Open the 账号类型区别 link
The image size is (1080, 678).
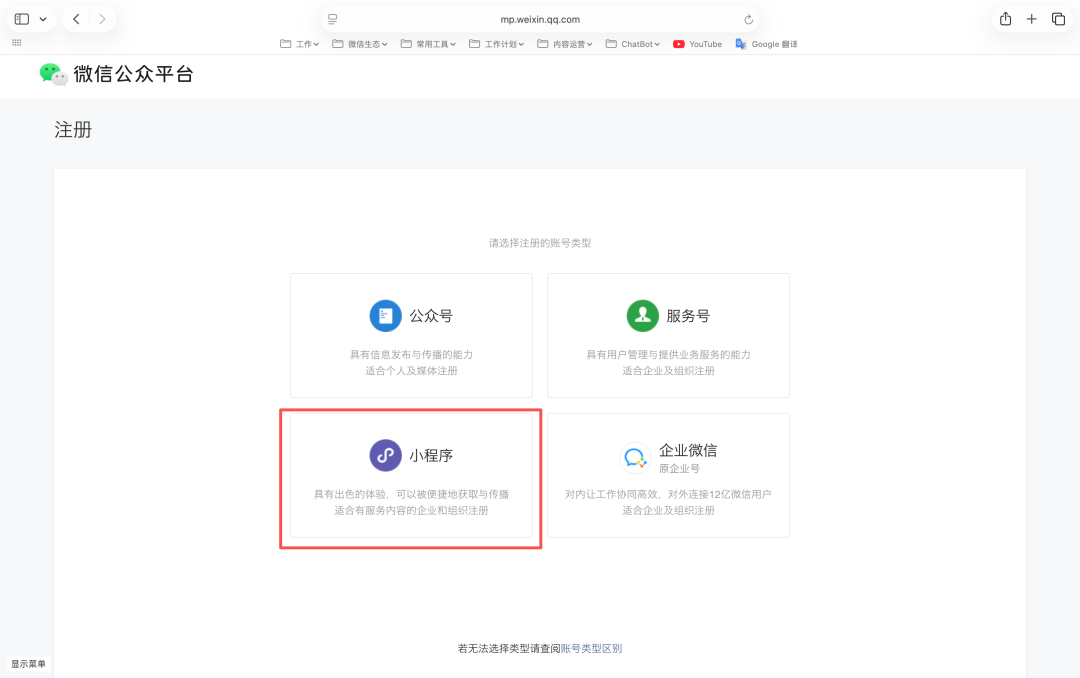coord(590,647)
